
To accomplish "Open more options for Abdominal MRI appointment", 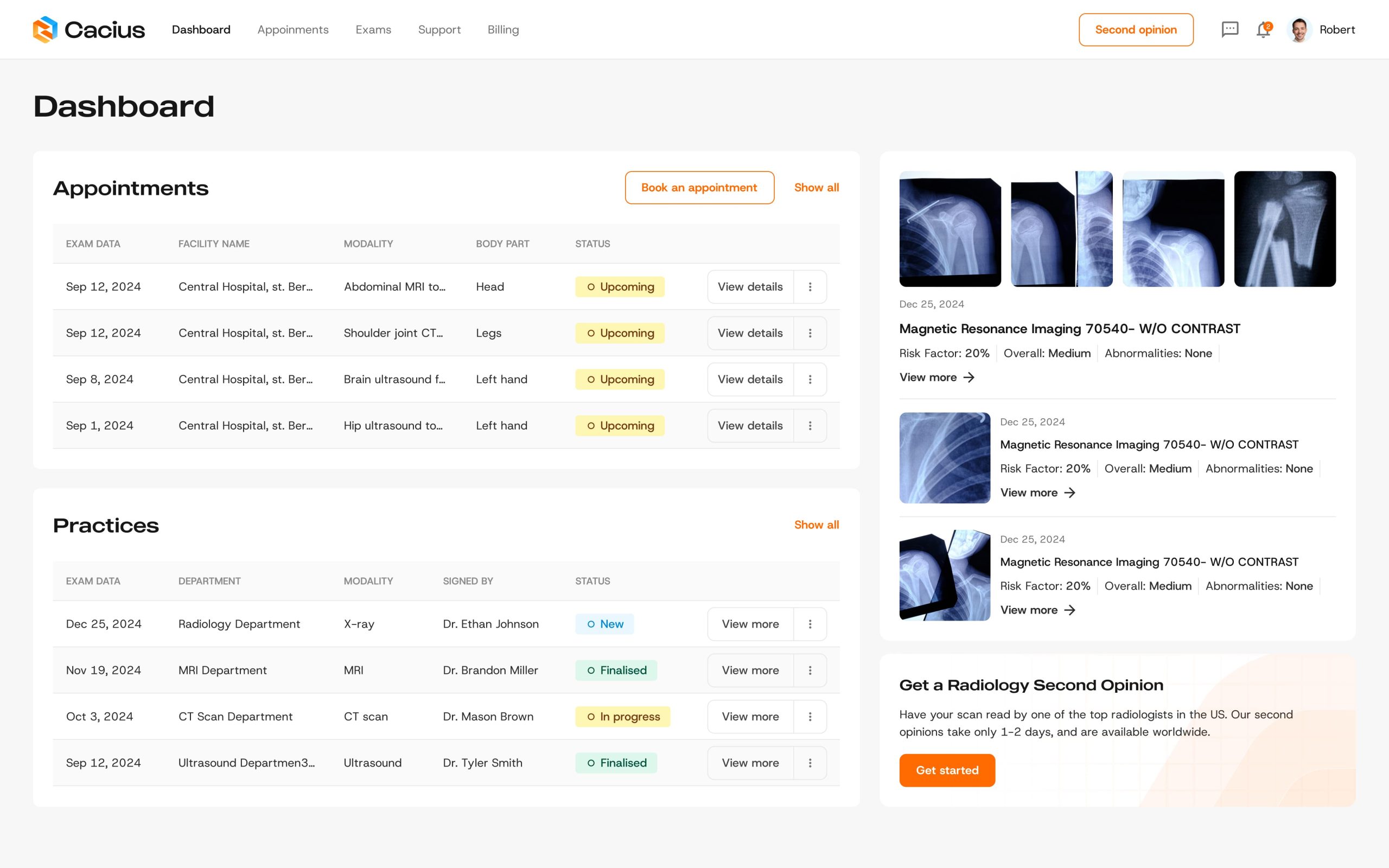I will coord(810,286).
